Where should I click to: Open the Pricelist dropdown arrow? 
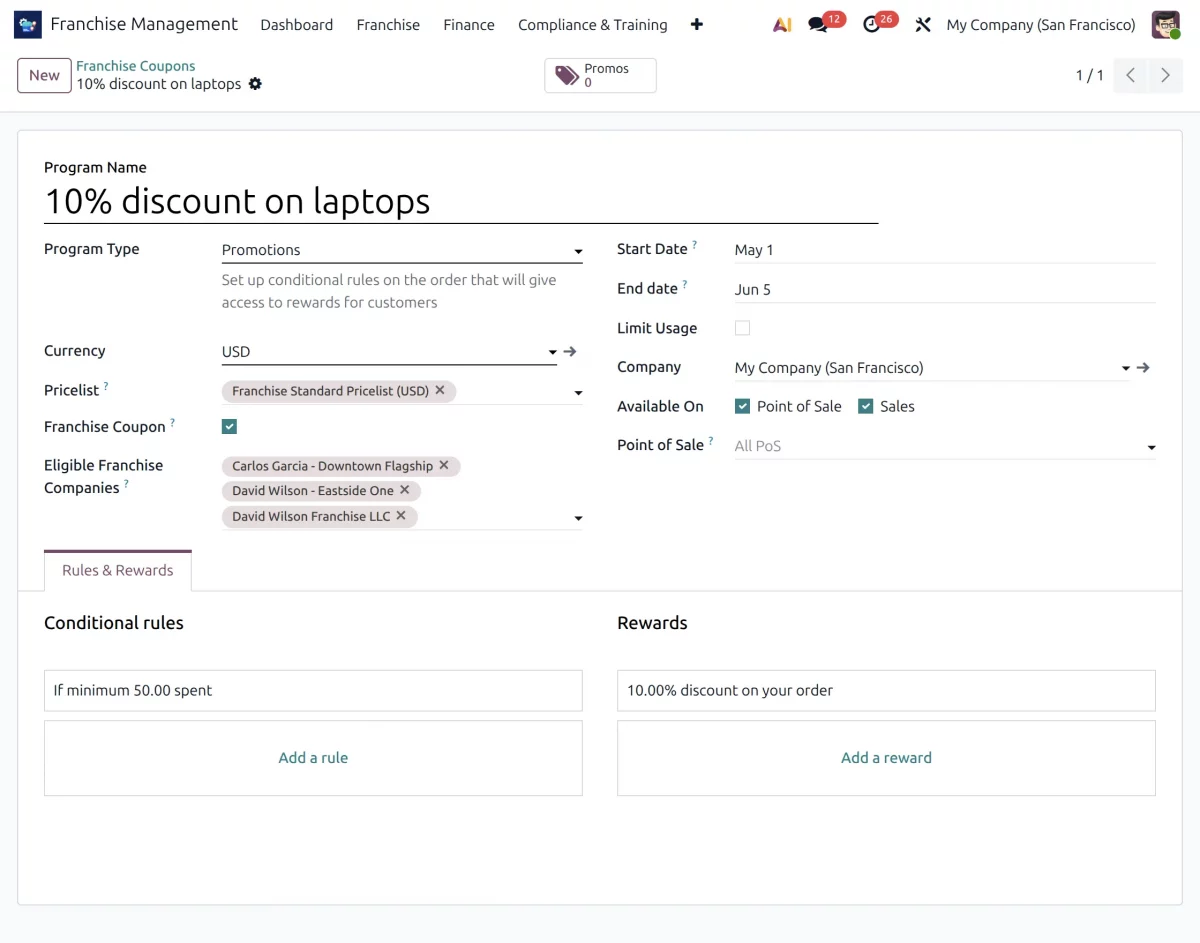578,393
